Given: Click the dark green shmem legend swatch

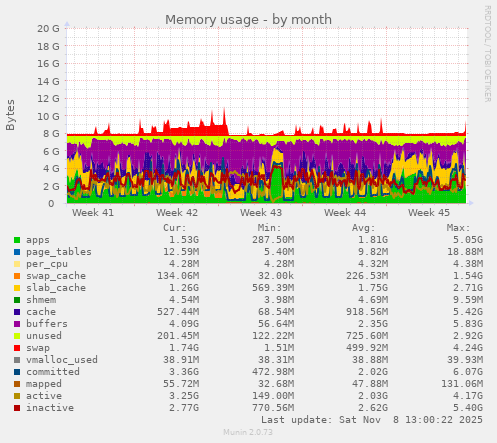Looking at the screenshot, I should (x=17, y=300).
